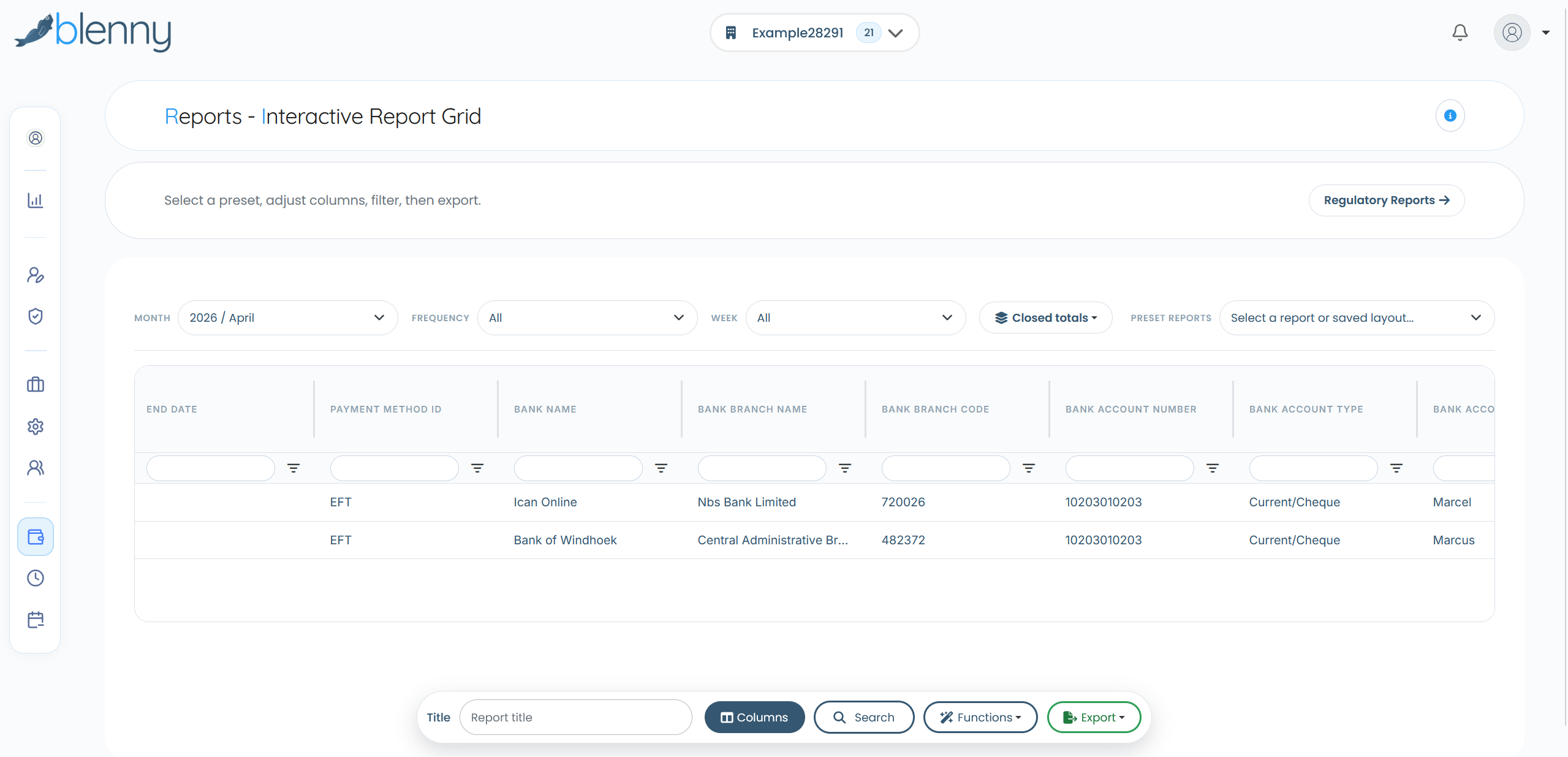Click the Regulatory Reports link
Image resolution: width=1568 pixels, height=757 pixels.
point(1387,200)
